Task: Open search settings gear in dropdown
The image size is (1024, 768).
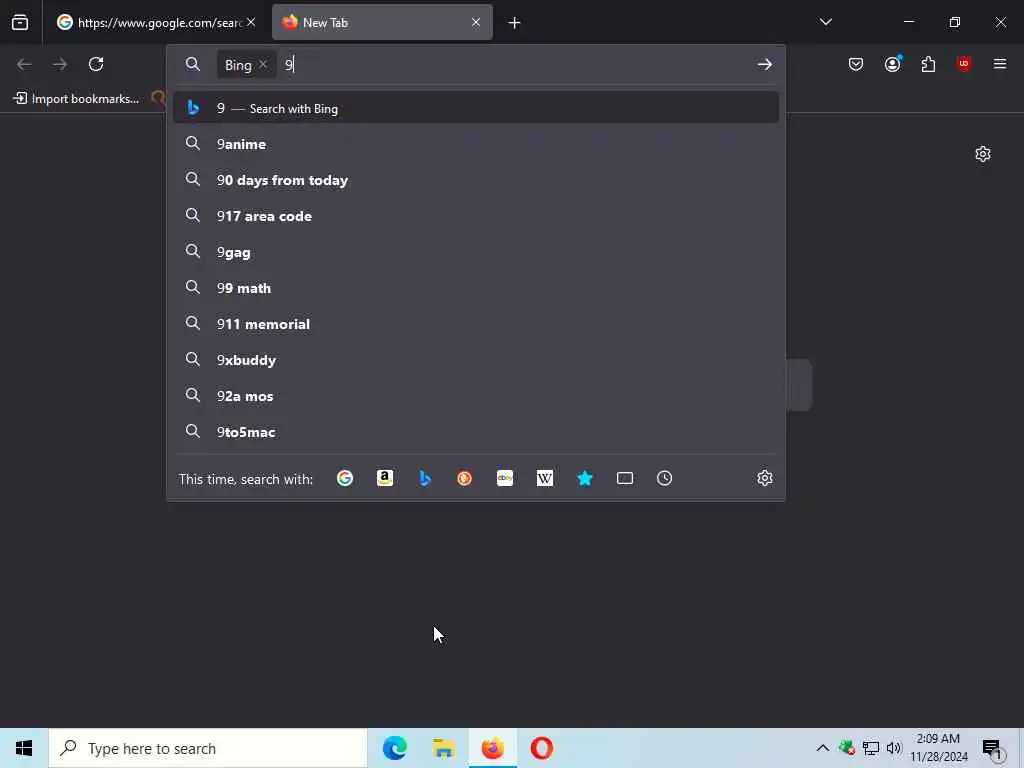Action: [765, 478]
